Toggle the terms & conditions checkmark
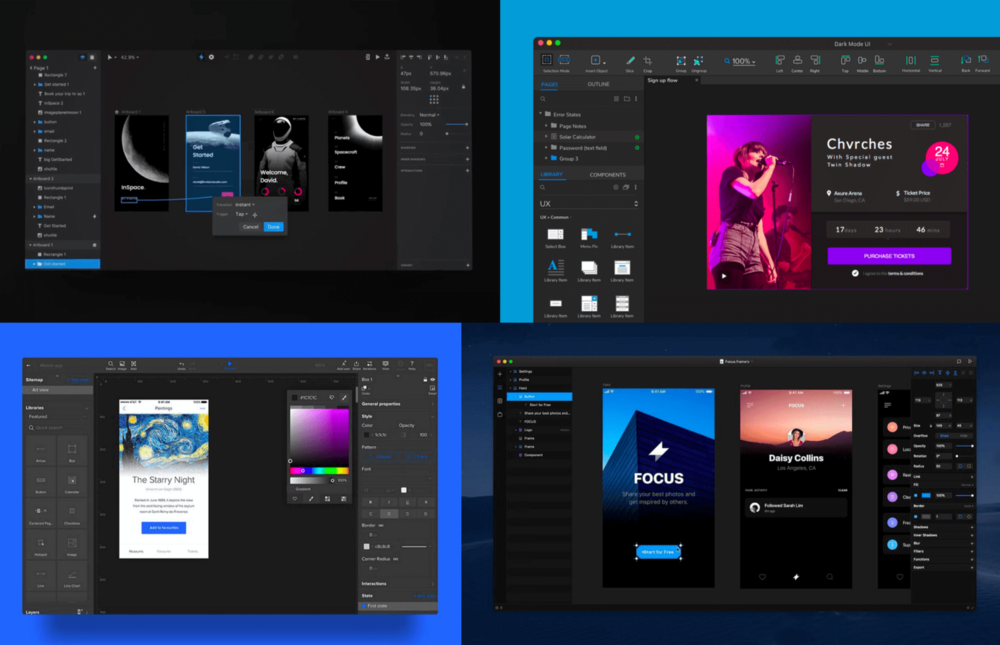The height and width of the screenshot is (645, 1000). 855,273
